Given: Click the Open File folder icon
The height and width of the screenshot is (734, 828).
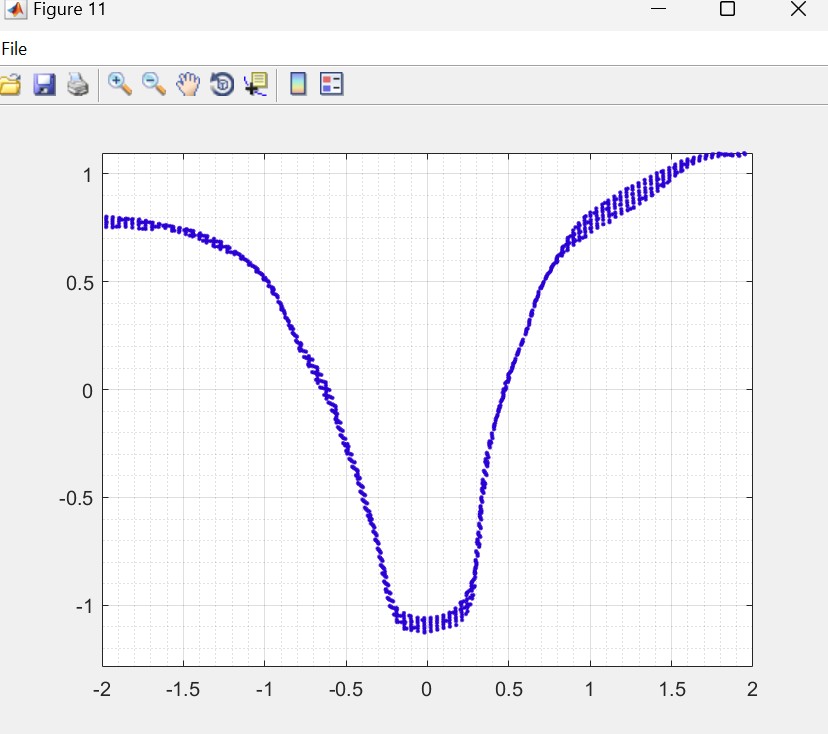Looking at the screenshot, I should point(10,85).
